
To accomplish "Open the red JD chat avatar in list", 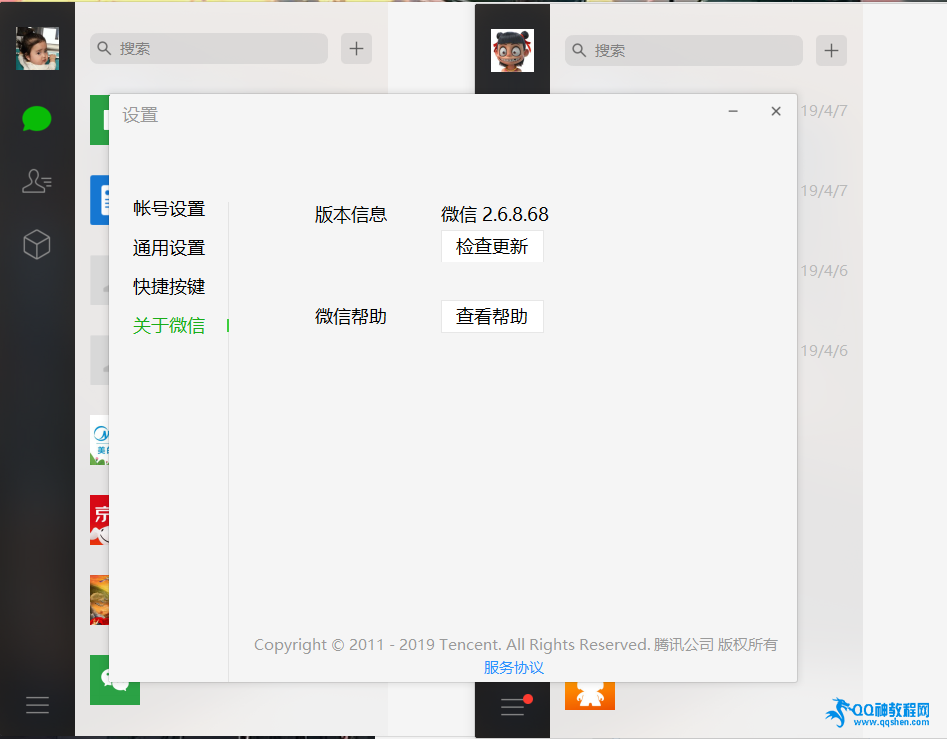I will tap(100, 520).
